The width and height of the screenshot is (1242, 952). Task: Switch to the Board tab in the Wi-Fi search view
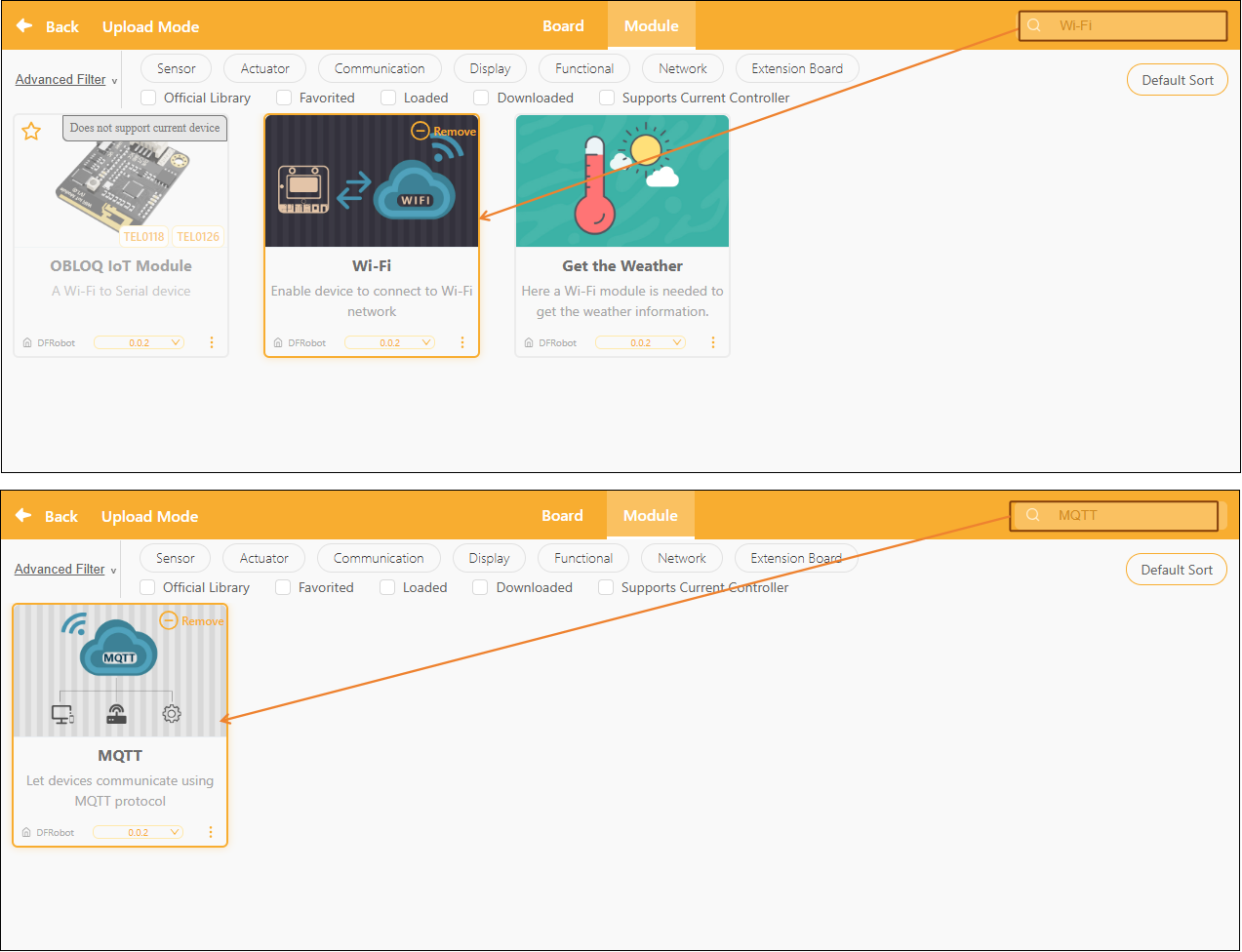pyautogui.click(x=563, y=26)
